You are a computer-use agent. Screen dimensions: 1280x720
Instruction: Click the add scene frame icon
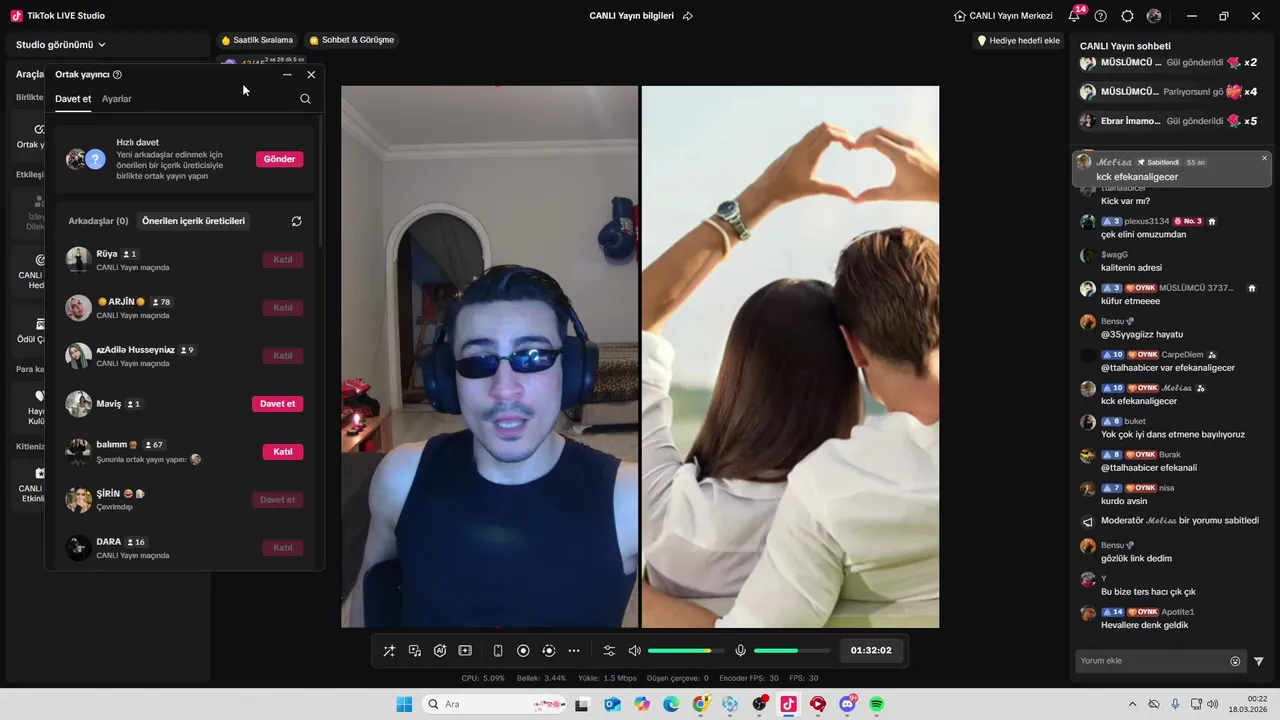(465, 651)
